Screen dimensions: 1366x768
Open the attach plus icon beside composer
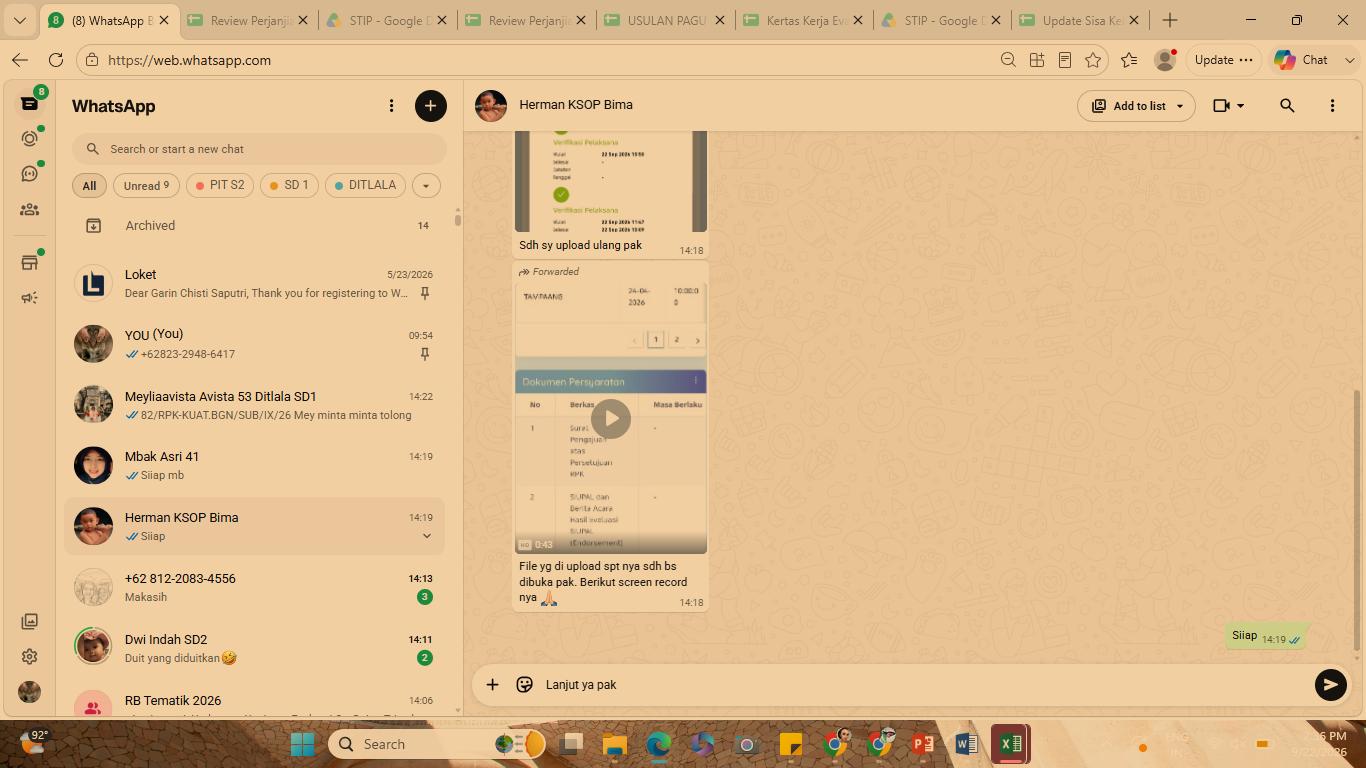pyautogui.click(x=492, y=685)
